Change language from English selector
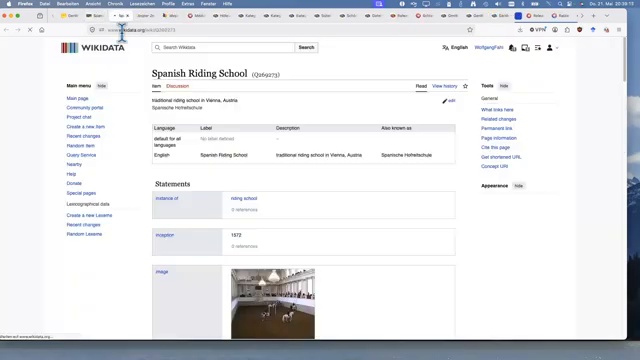 pyautogui.click(x=455, y=48)
